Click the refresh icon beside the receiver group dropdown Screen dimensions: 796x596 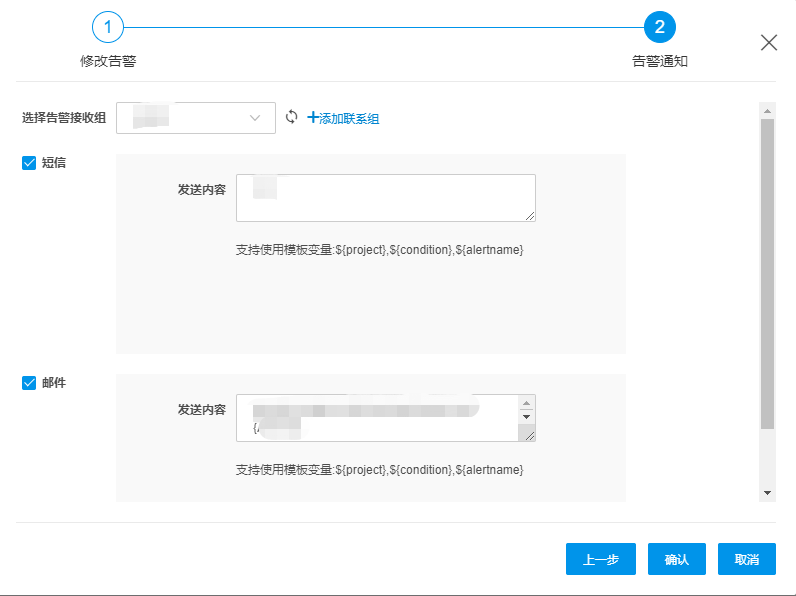(x=291, y=117)
